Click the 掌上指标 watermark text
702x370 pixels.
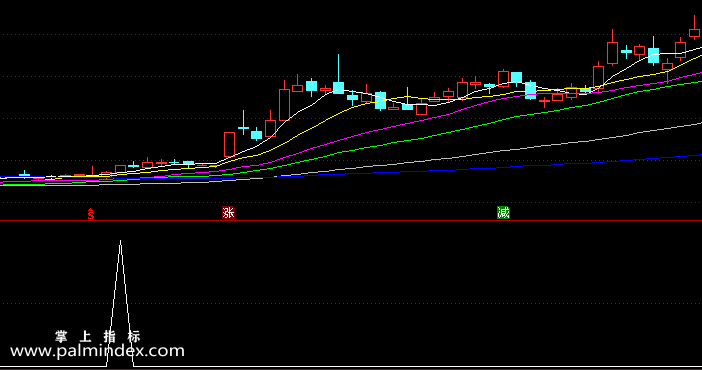98,336
